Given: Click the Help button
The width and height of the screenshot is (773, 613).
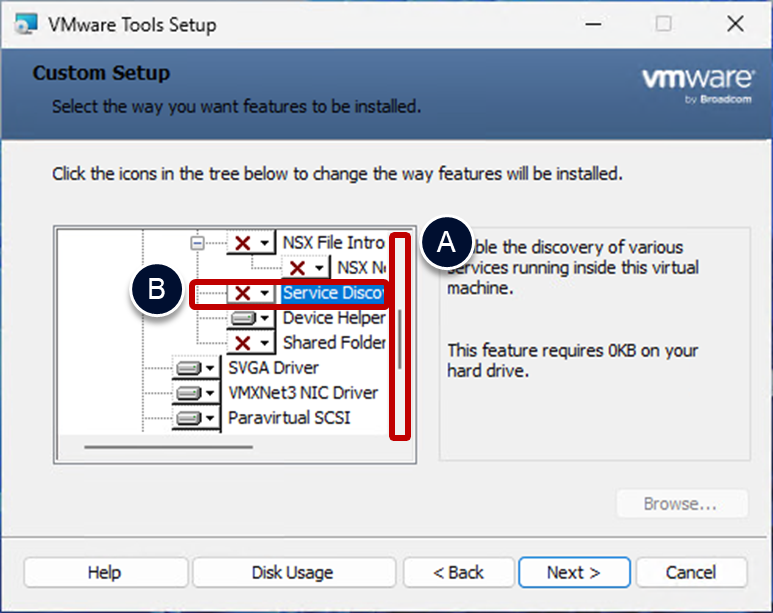Looking at the screenshot, I should click(x=104, y=573).
